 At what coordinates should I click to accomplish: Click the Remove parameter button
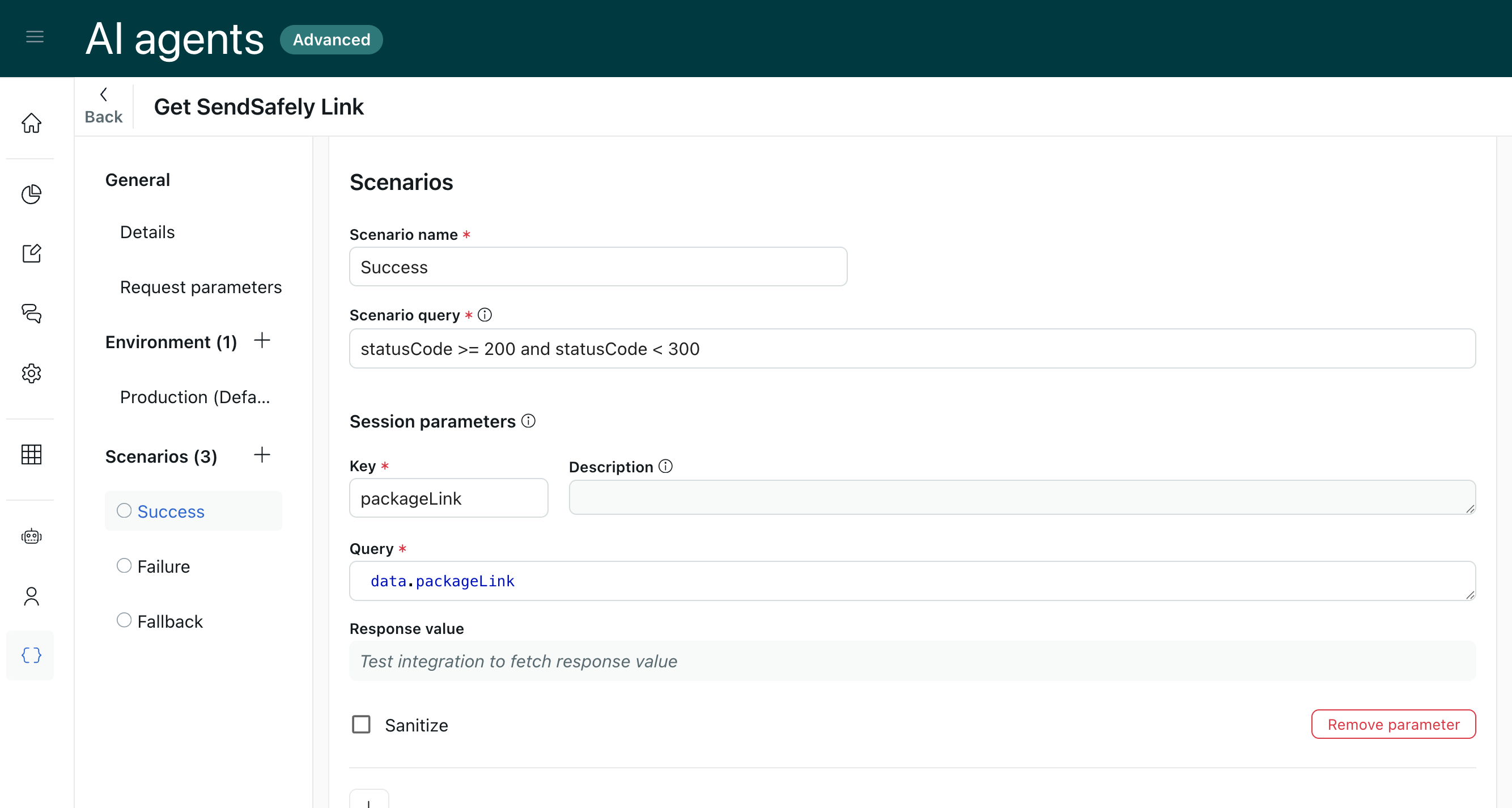[x=1394, y=725]
